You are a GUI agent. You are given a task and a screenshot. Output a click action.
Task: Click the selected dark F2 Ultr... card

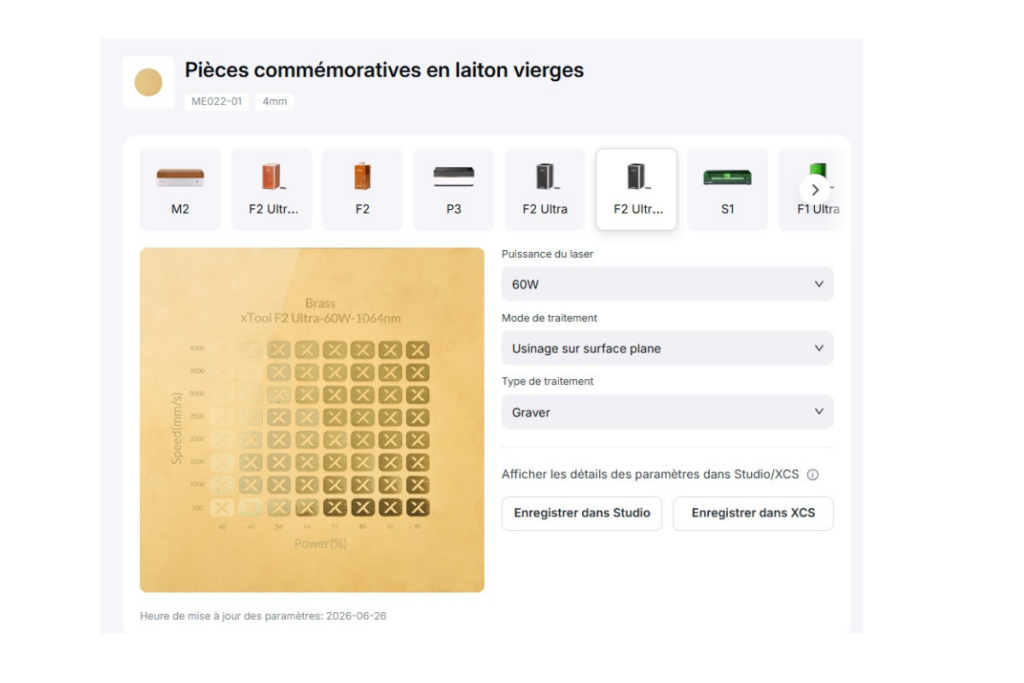pos(636,189)
